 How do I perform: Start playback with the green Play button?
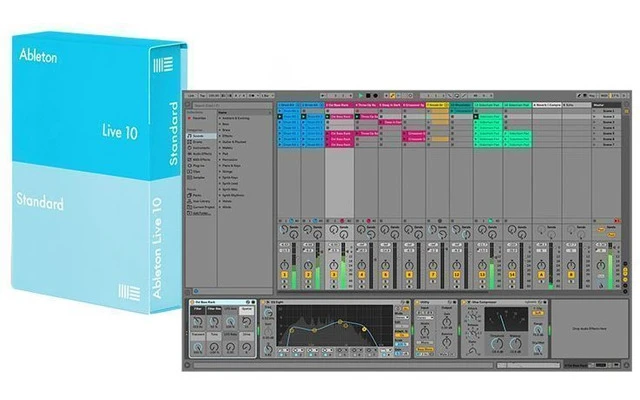click(360, 96)
